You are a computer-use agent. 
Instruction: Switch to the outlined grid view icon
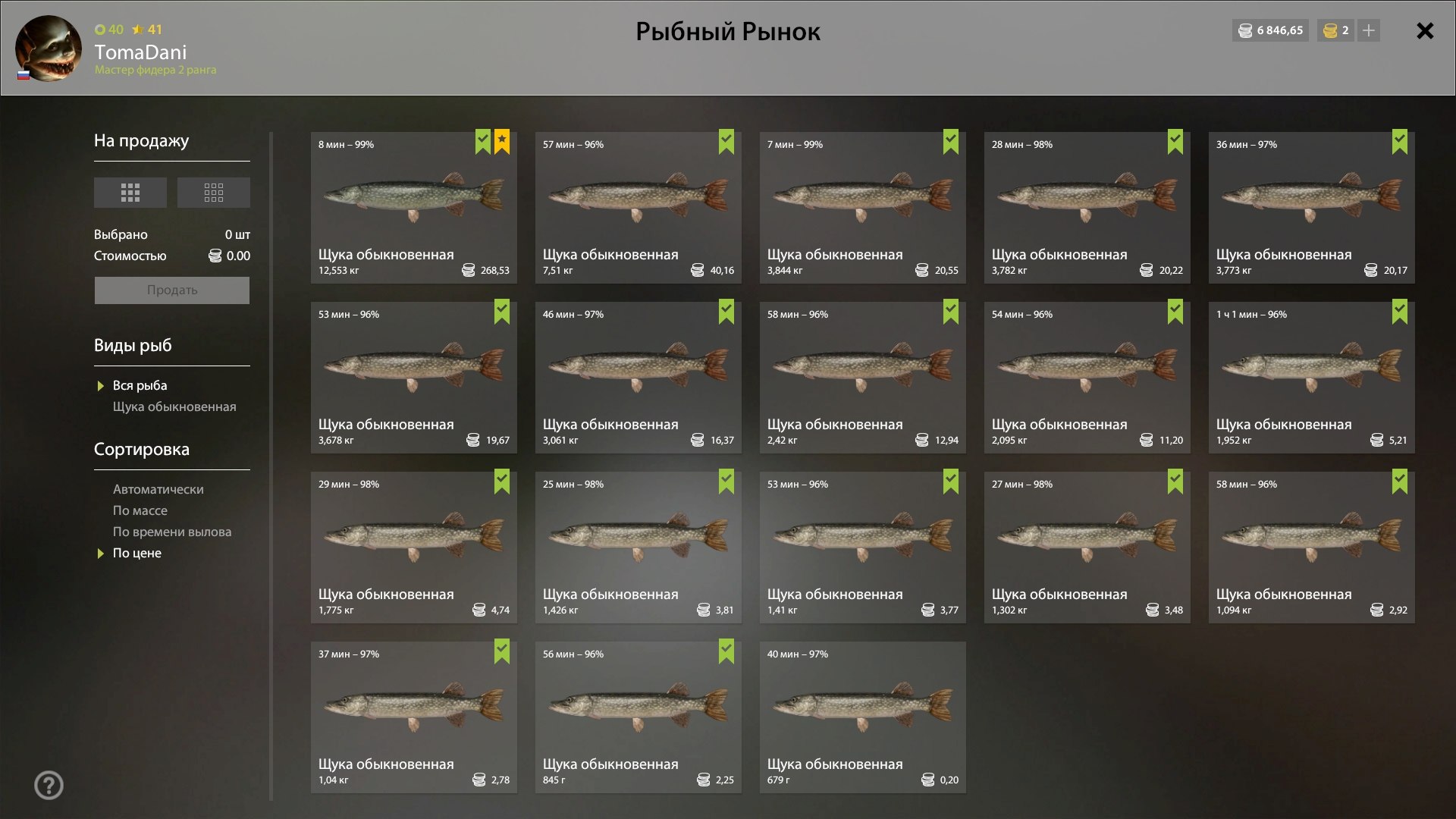[214, 193]
